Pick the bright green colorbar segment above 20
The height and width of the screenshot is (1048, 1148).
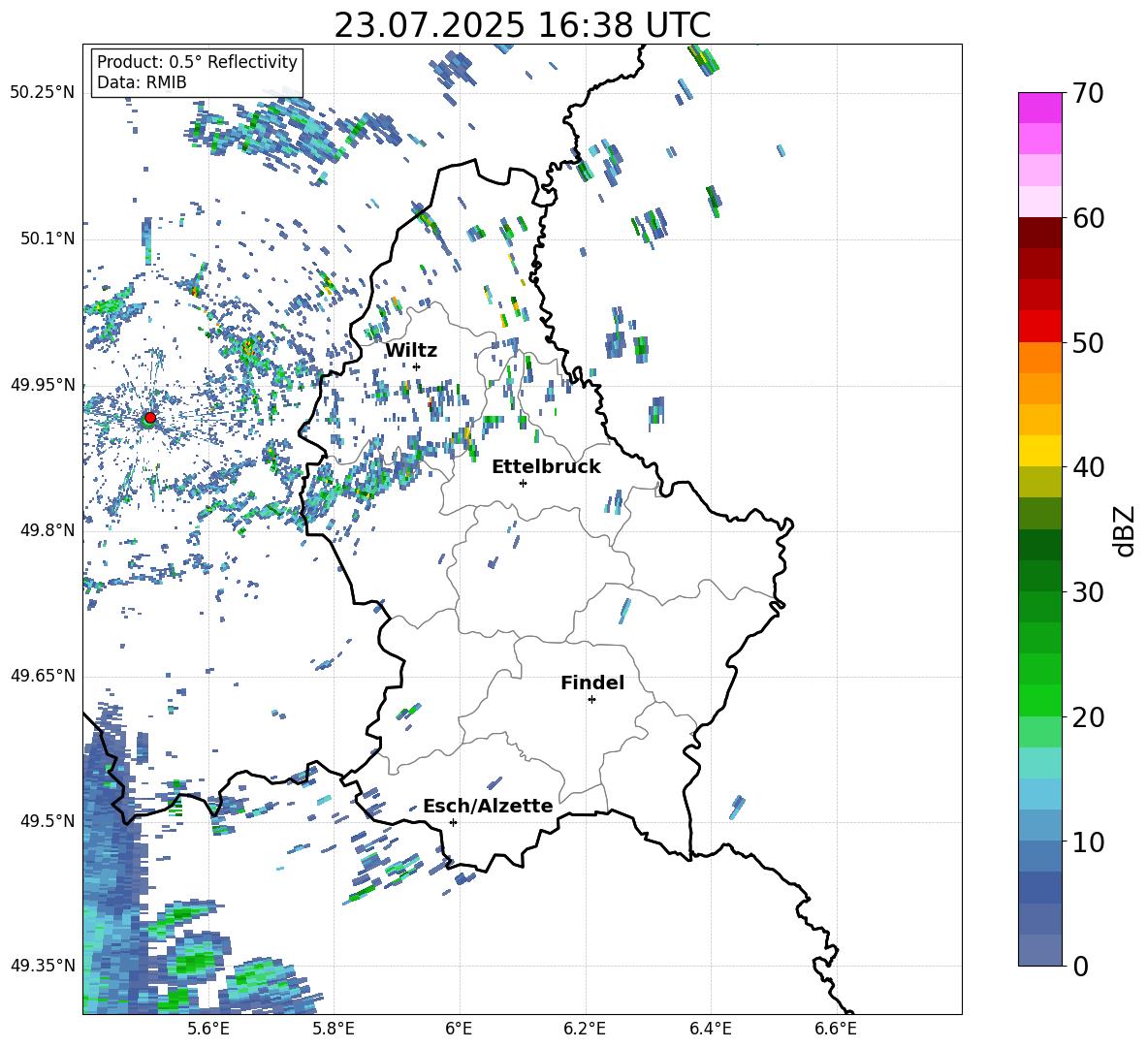point(1040,700)
